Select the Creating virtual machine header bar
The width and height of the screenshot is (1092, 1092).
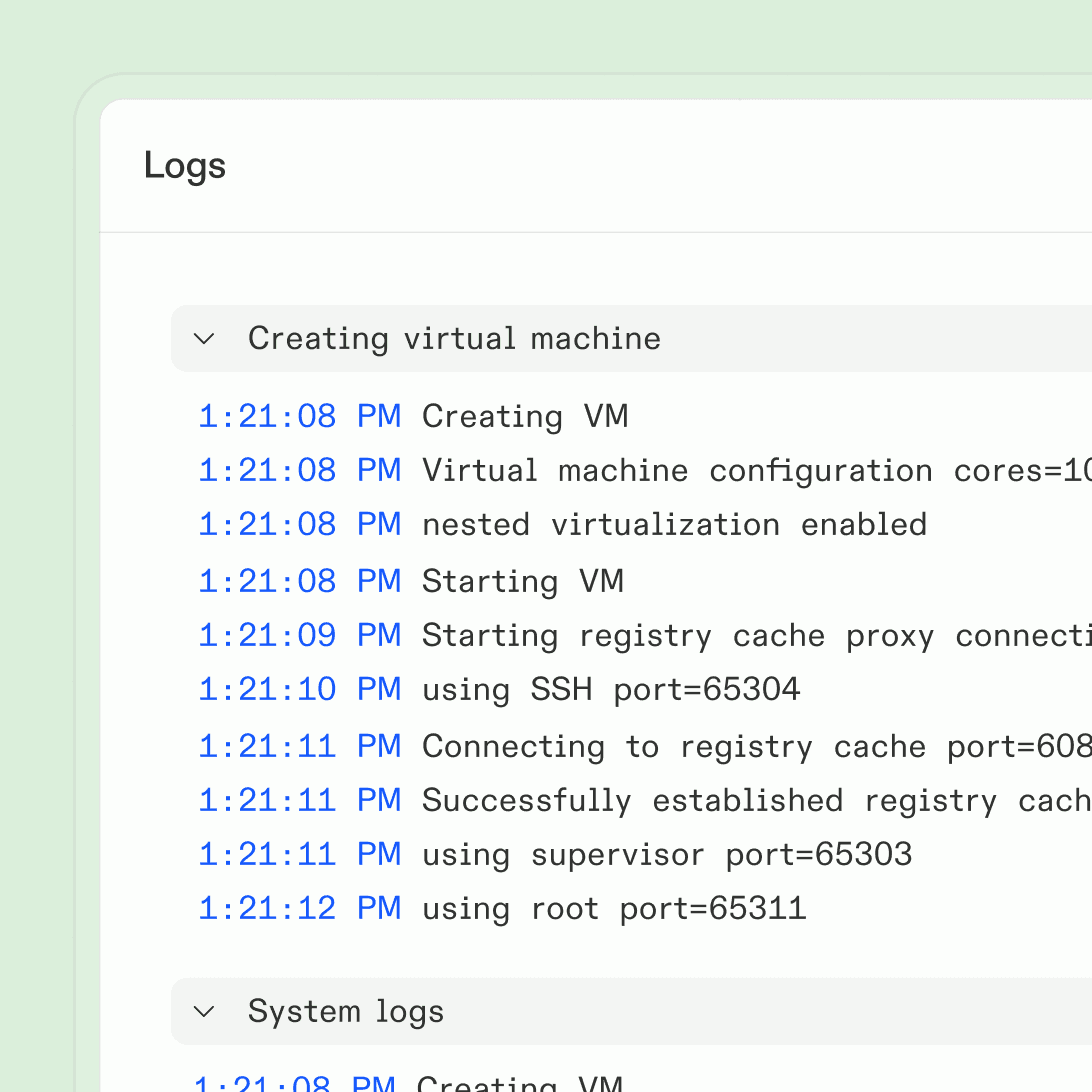coord(454,338)
